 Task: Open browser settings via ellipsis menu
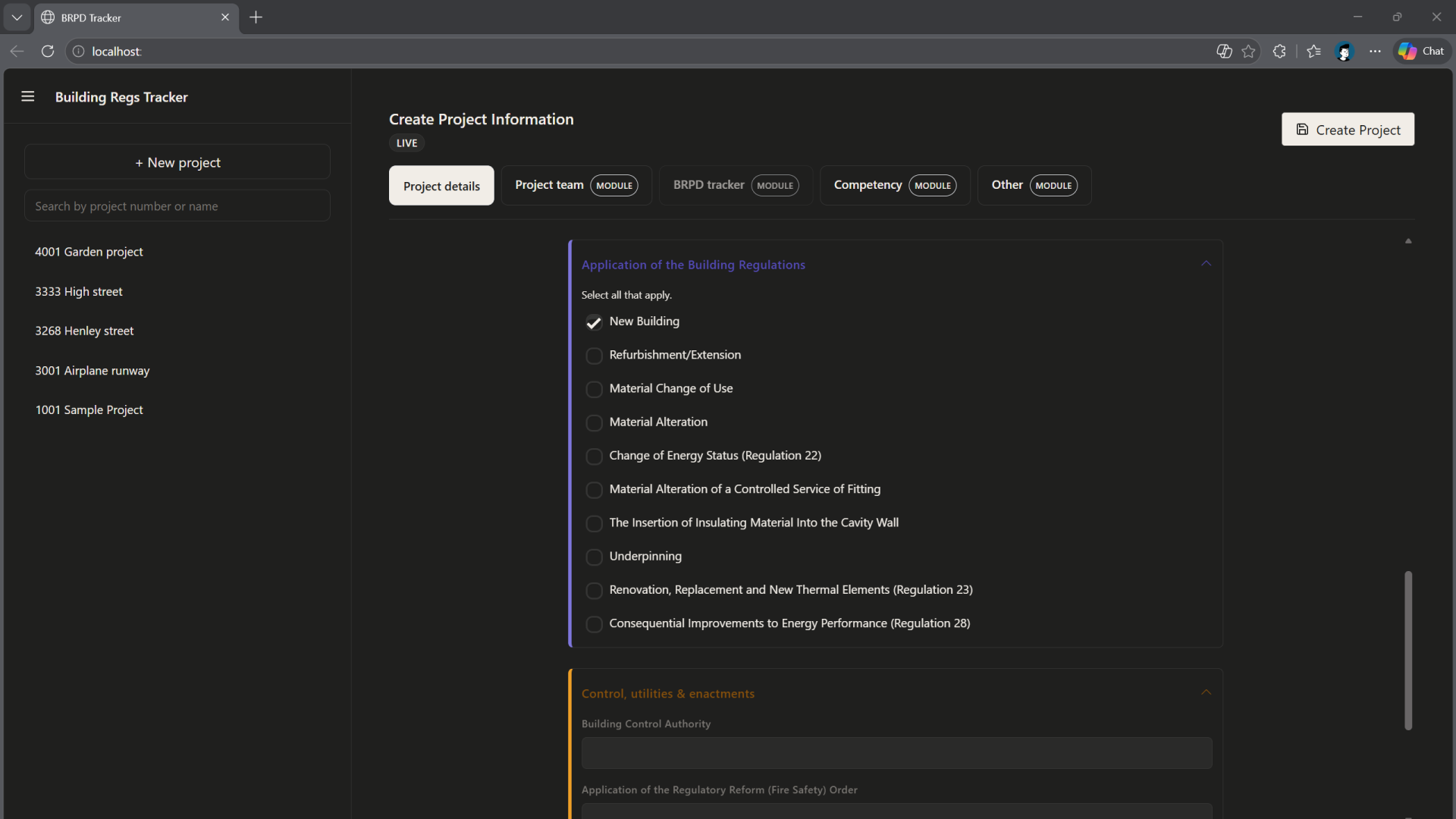[1376, 51]
